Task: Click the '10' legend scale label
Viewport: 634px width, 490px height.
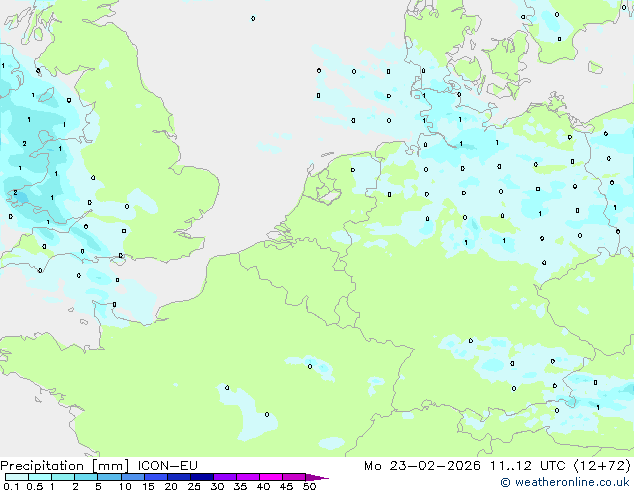Action: [x=125, y=486]
